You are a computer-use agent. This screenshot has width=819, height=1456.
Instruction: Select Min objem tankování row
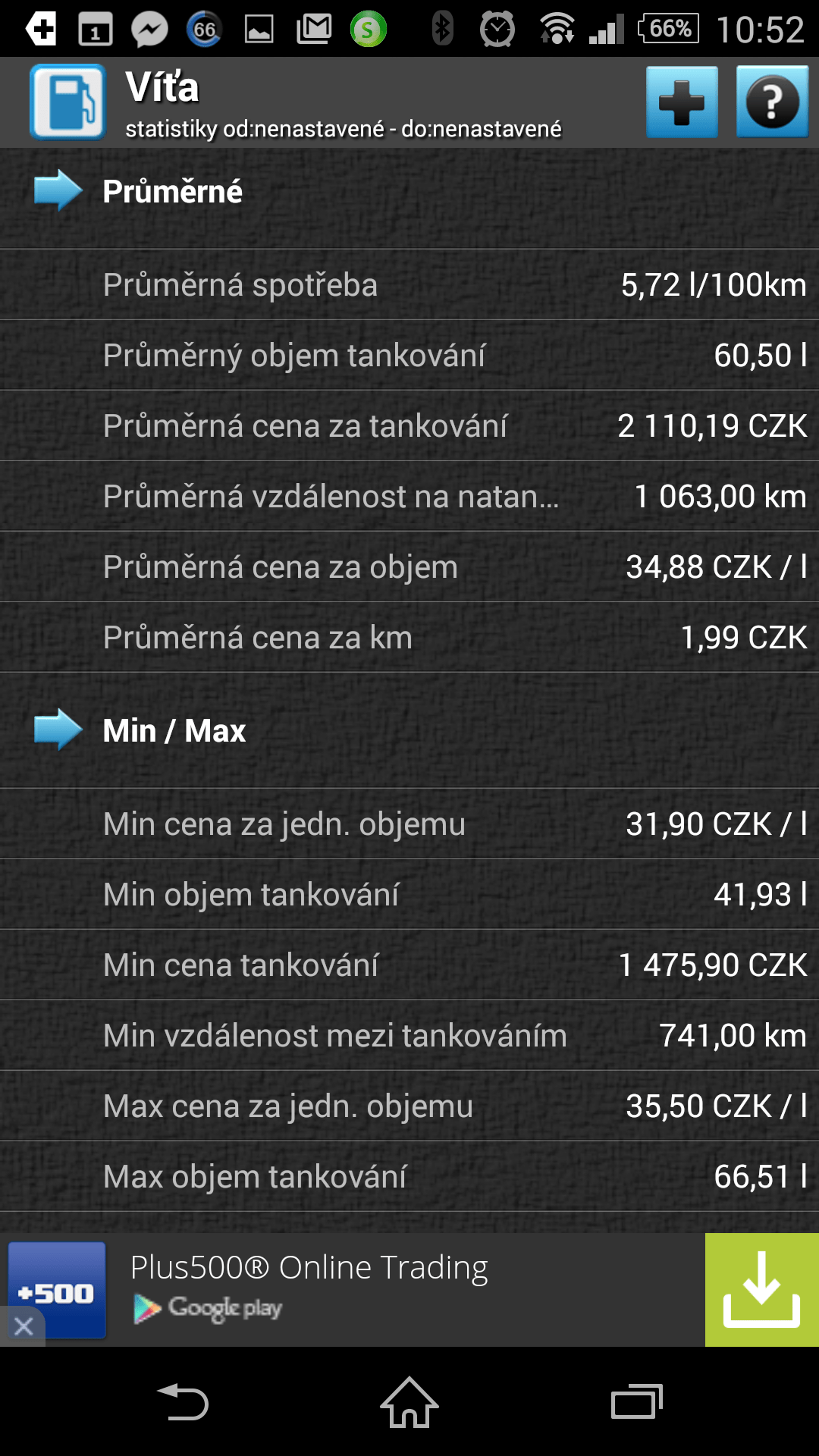(x=409, y=894)
